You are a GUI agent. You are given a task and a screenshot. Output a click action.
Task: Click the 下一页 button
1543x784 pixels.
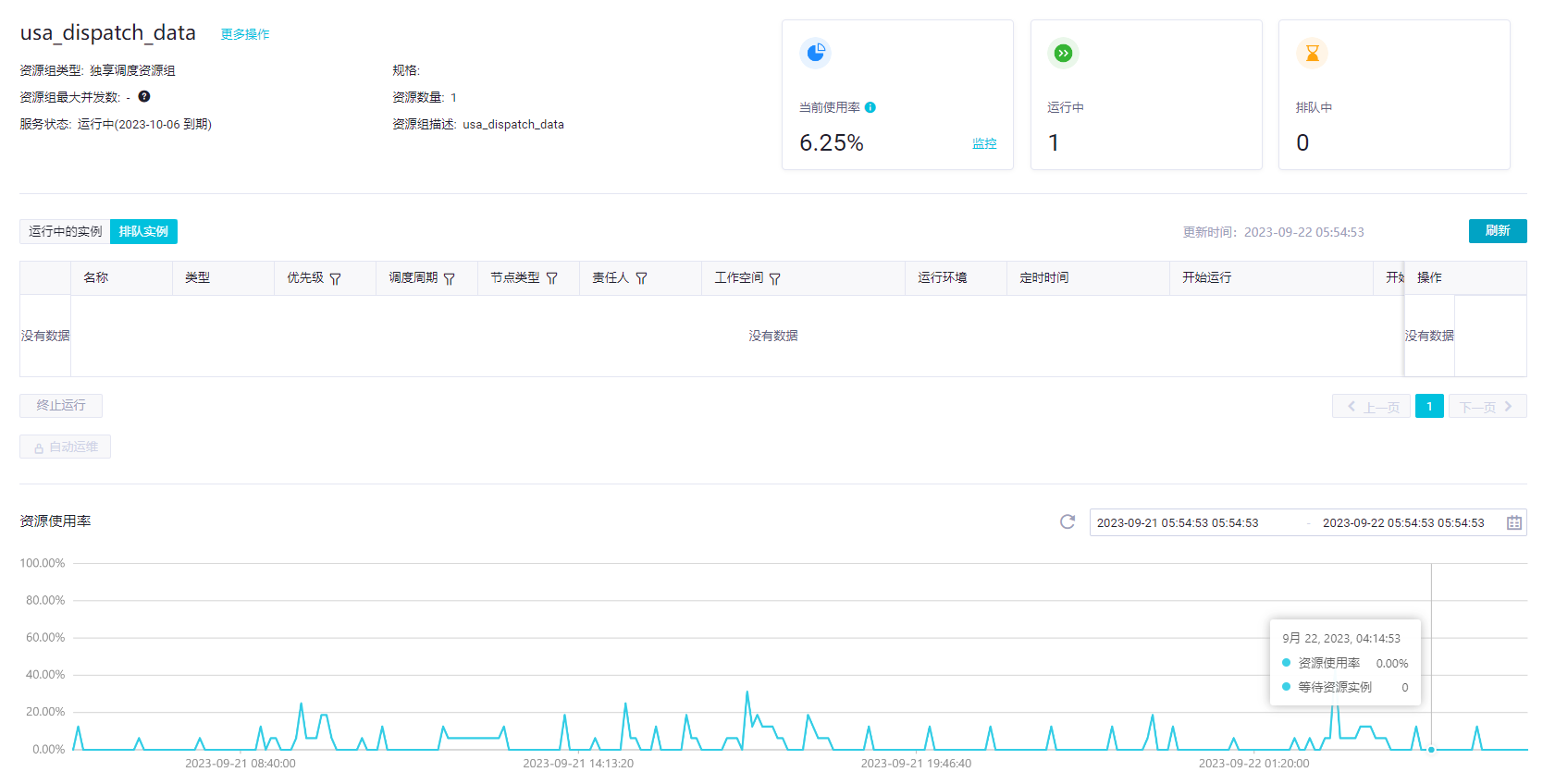1487,406
